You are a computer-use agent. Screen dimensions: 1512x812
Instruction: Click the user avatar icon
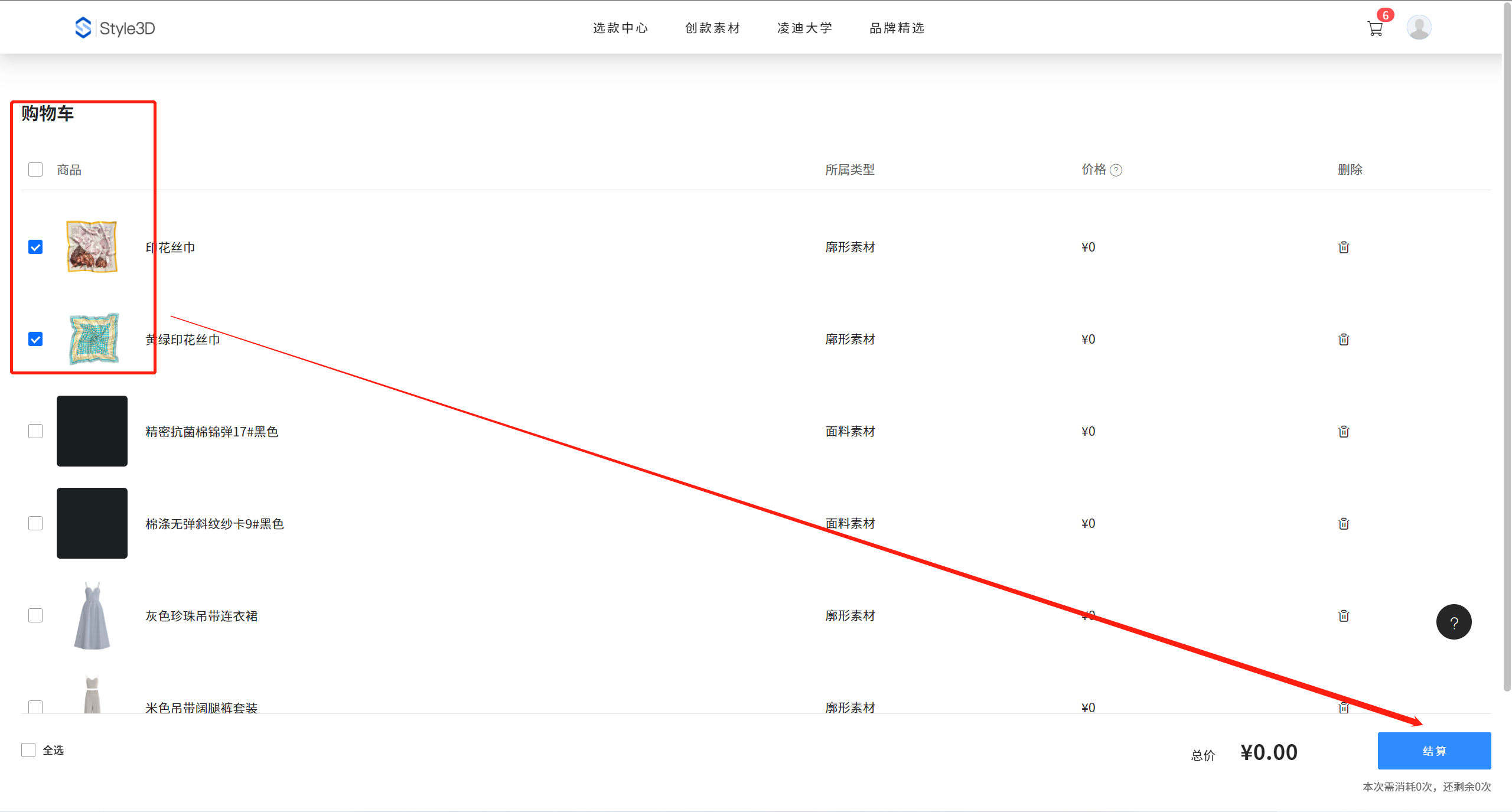(x=1419, y=27)
